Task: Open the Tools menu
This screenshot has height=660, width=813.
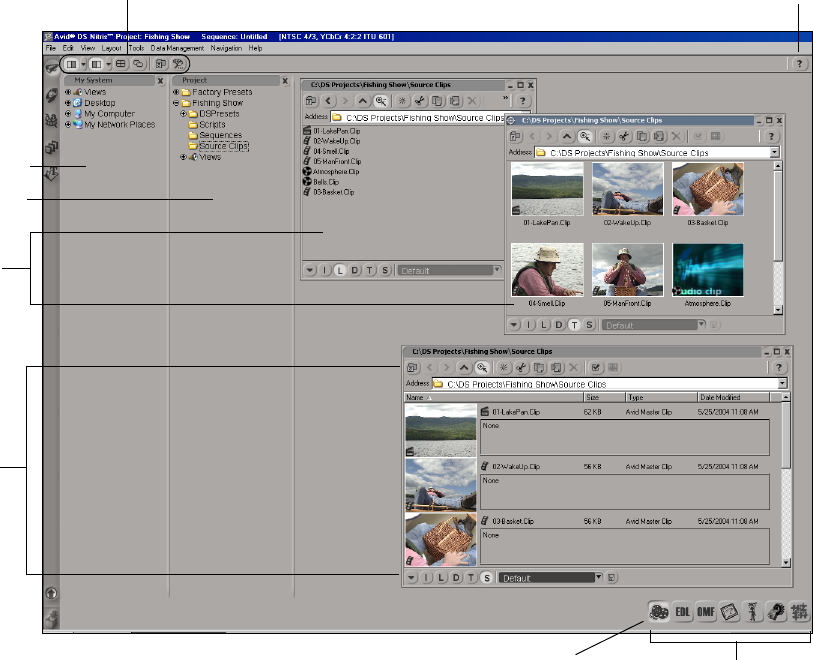Action: 136,48
